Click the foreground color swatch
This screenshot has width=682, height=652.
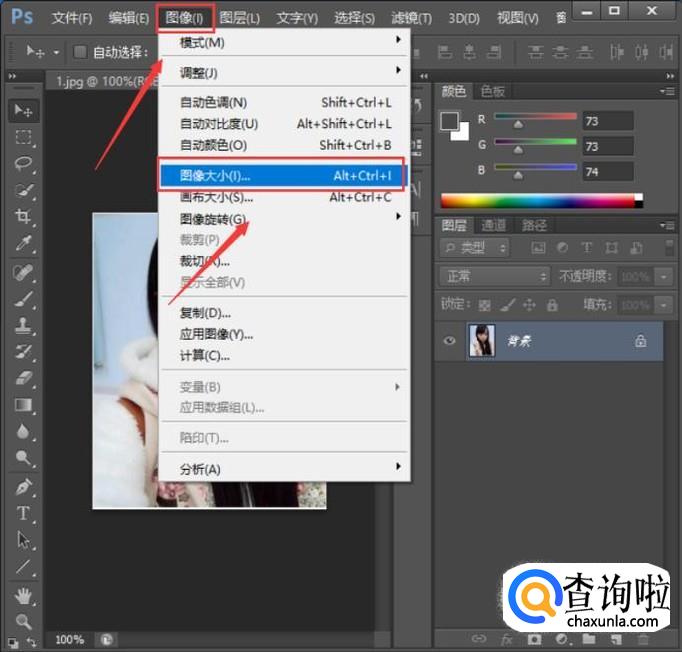click(450, 122)
